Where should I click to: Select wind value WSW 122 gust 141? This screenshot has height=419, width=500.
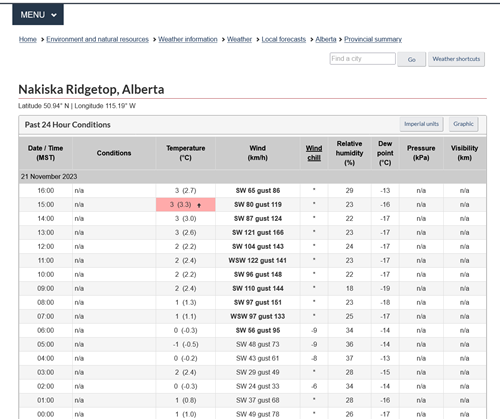coord(257,261)
